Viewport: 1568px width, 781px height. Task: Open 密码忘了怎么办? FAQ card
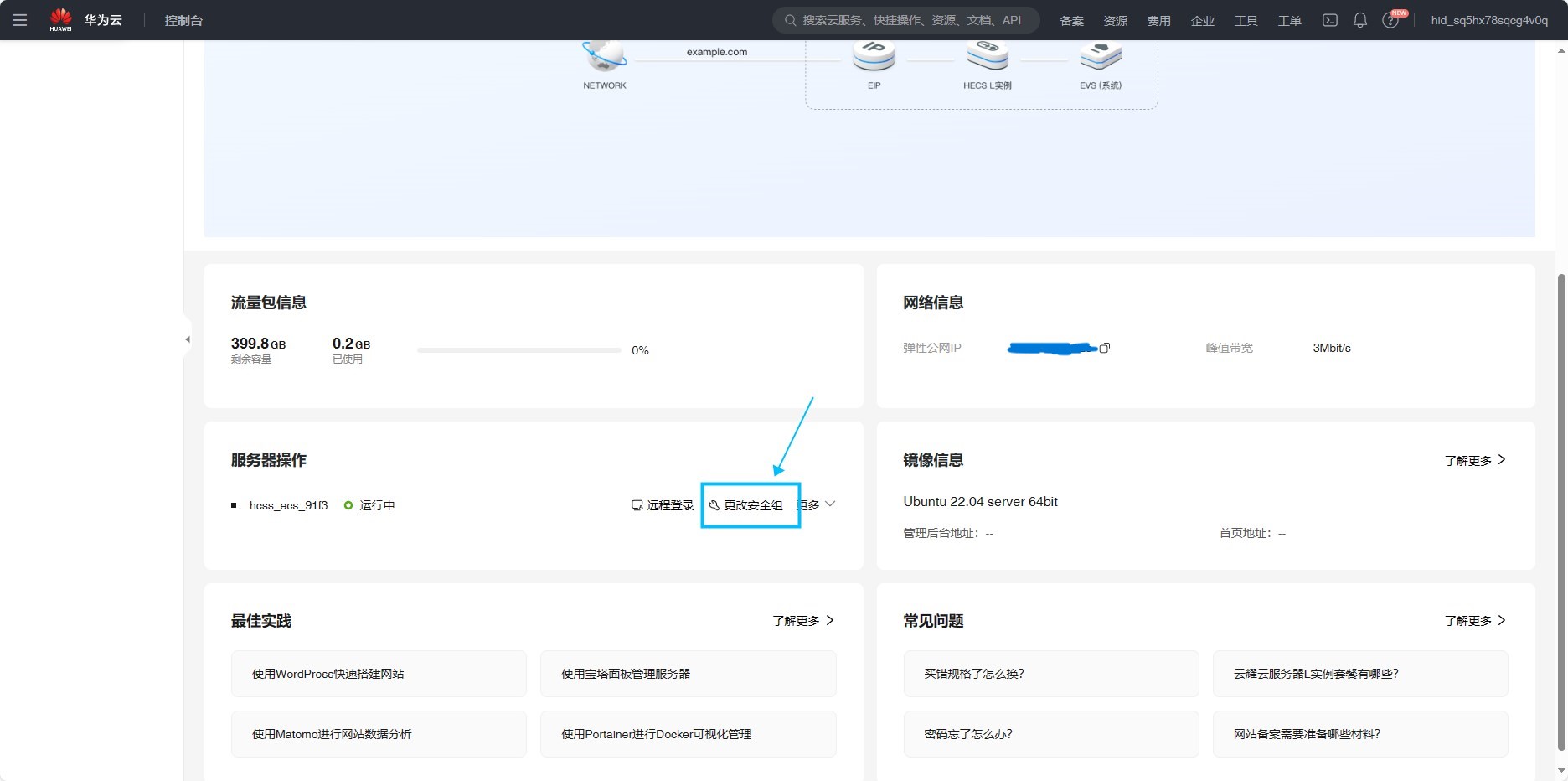1050,734
